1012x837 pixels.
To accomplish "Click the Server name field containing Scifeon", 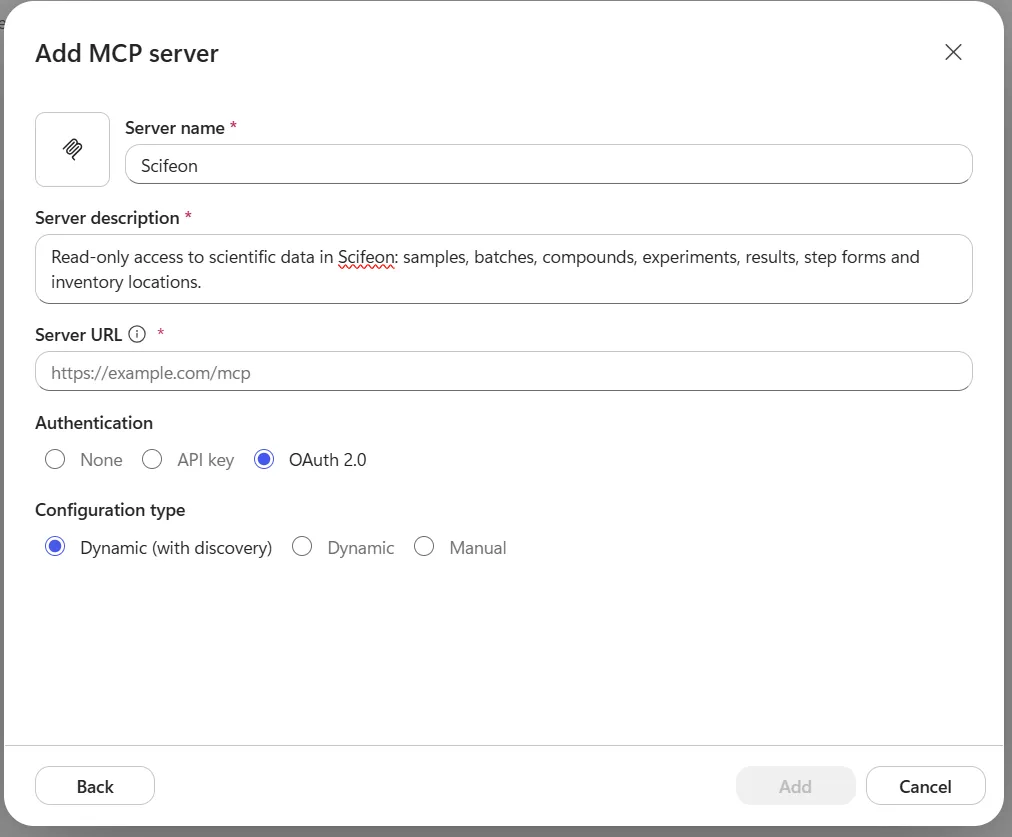I will coord(549,165).
